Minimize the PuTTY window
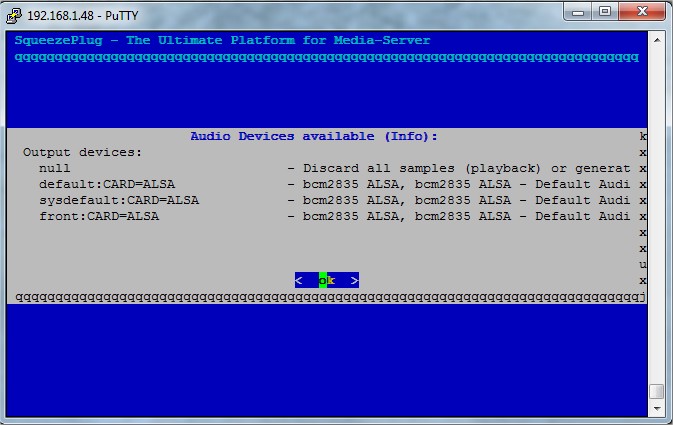673x425 pixels. click(x=578, y=12)
